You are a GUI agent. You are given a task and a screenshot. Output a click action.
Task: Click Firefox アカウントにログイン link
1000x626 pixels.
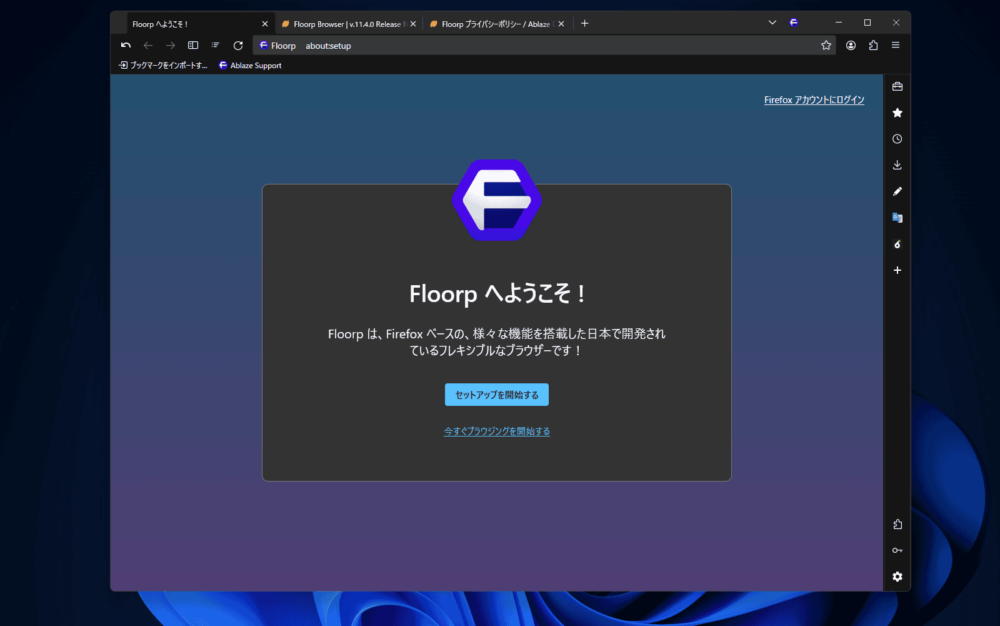(814, 100)
